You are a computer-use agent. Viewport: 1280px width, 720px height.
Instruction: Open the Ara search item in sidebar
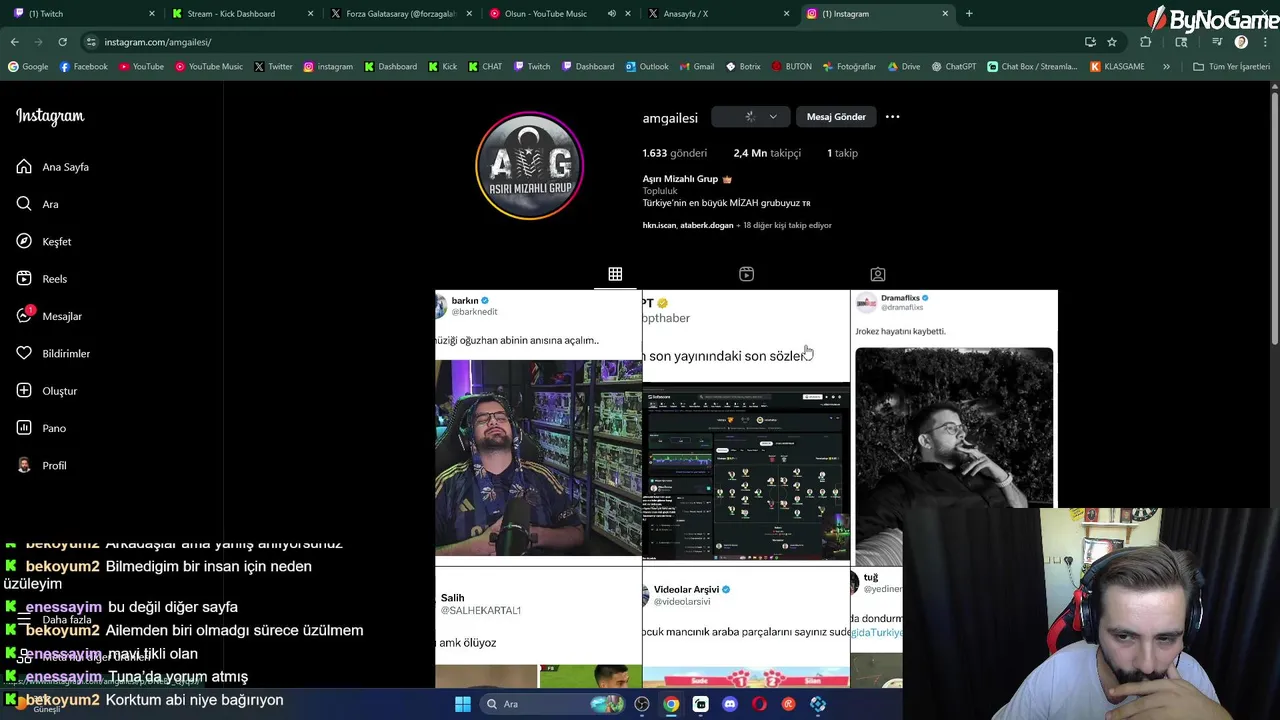click(x=38, y=204)
